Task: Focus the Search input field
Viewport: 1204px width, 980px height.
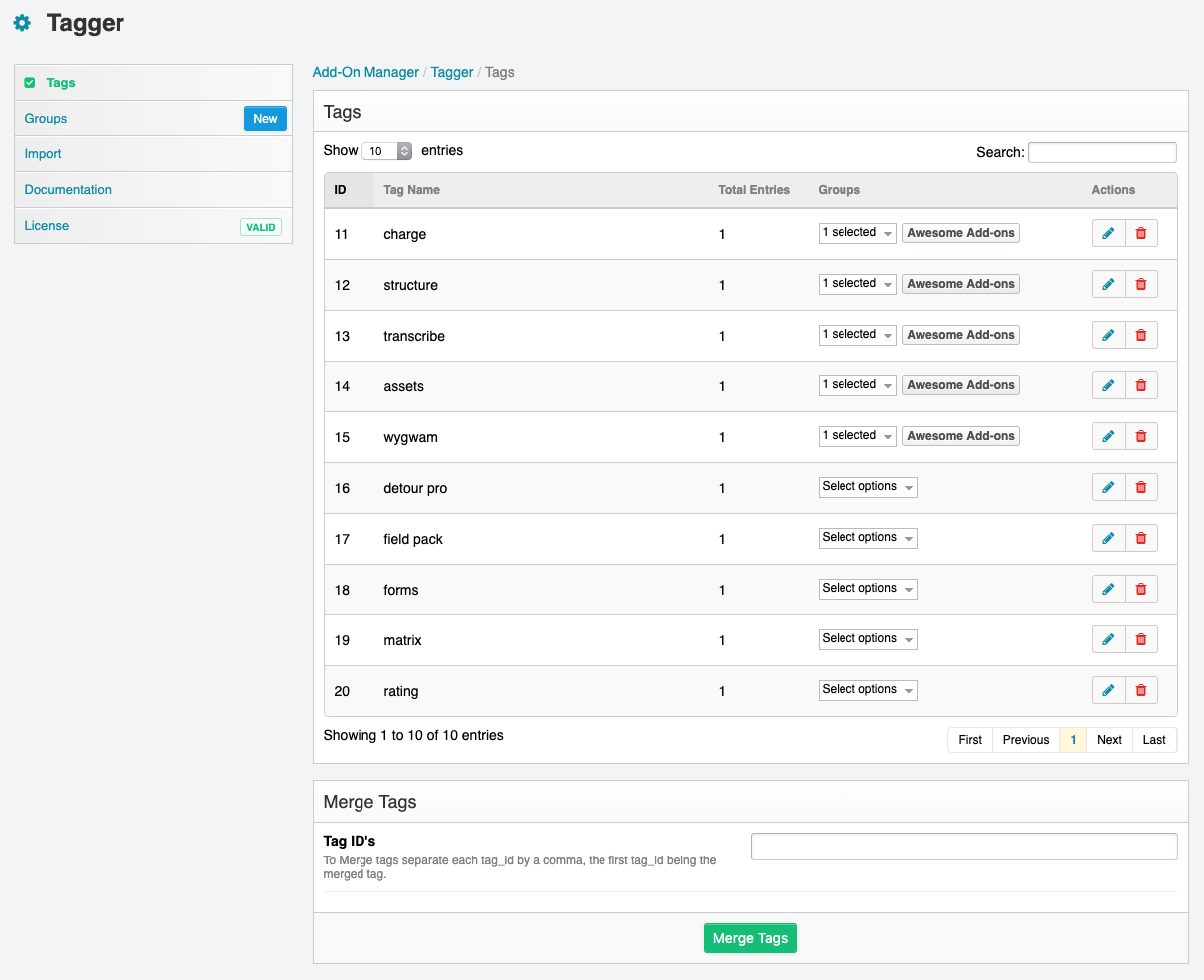Action: 1102,152
